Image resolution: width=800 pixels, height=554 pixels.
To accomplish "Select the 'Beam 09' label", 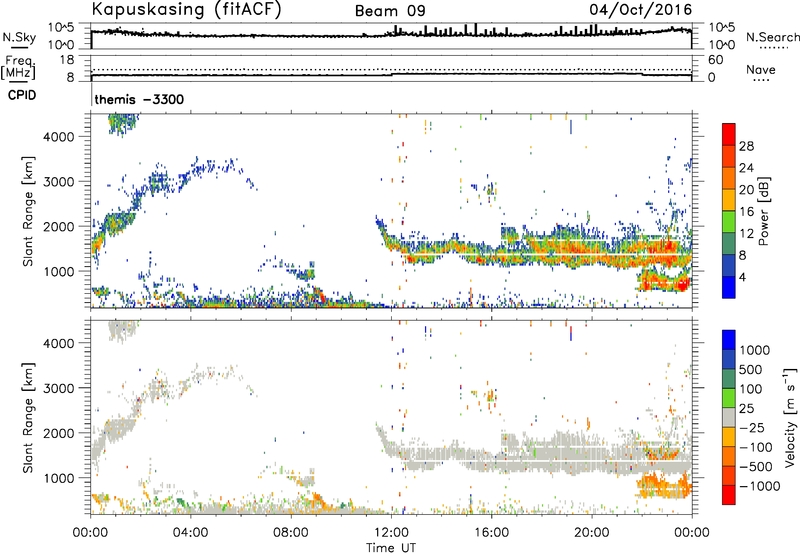I will [x=390, y=11].
